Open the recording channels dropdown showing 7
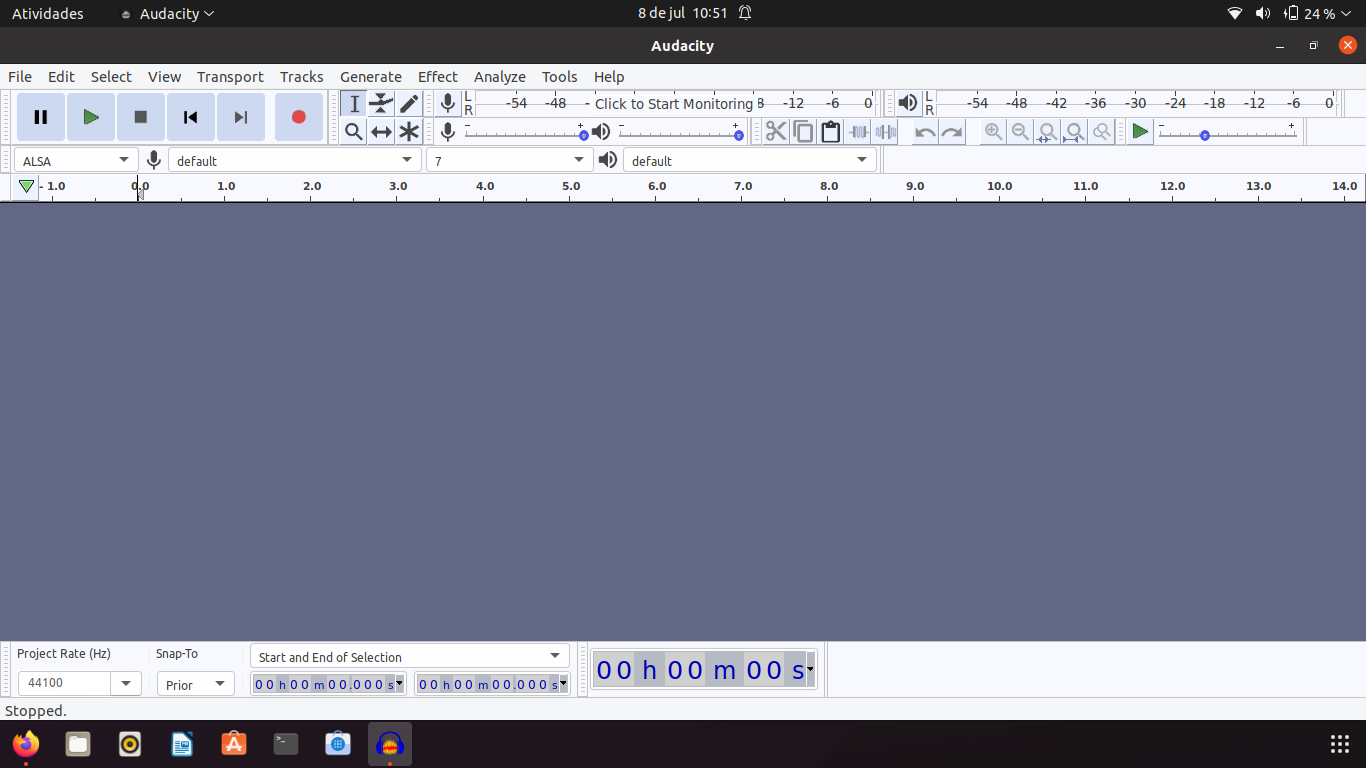 pos(510,160)
